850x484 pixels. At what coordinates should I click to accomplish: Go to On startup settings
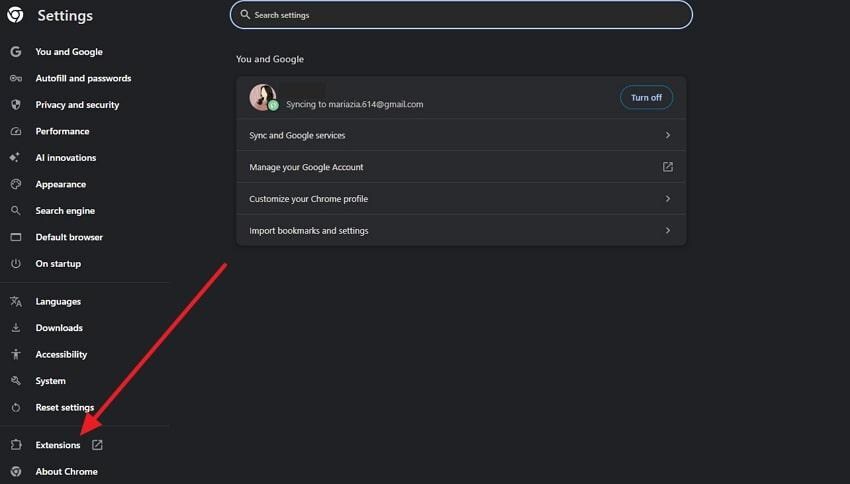[x=58, y=263]
